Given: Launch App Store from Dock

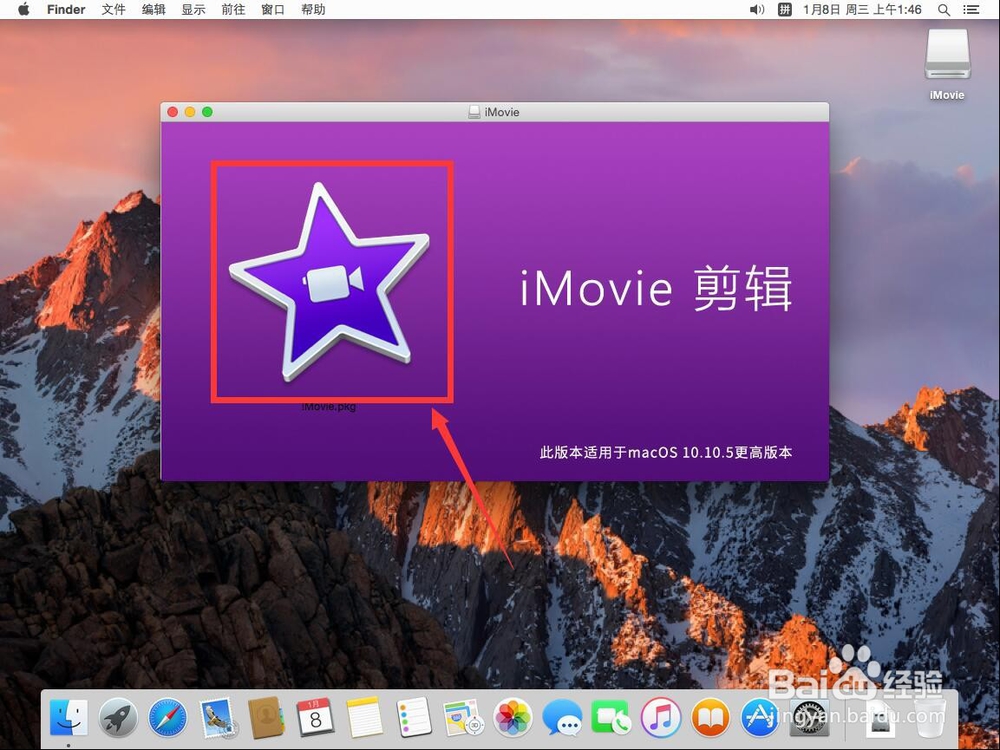Looking at the screenshot, I should (x=760, y=717).
